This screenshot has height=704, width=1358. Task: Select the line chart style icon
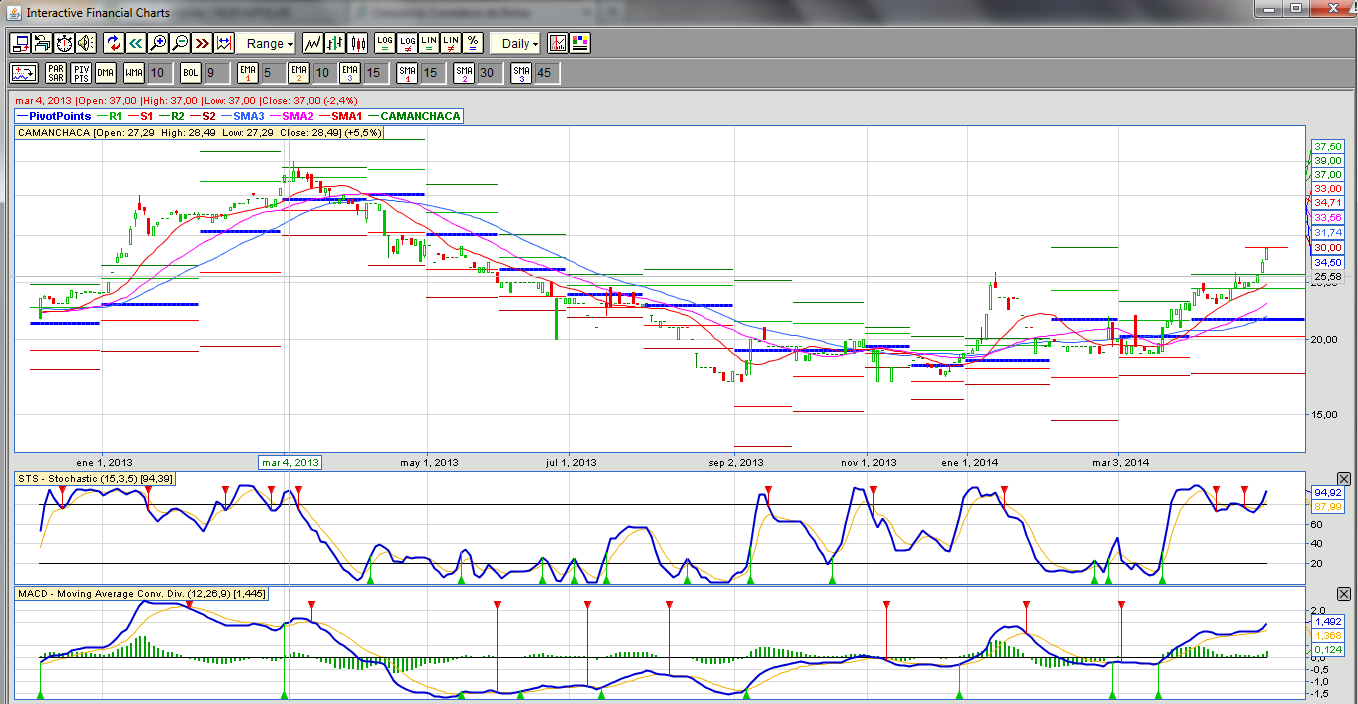(x=313, y=43)
